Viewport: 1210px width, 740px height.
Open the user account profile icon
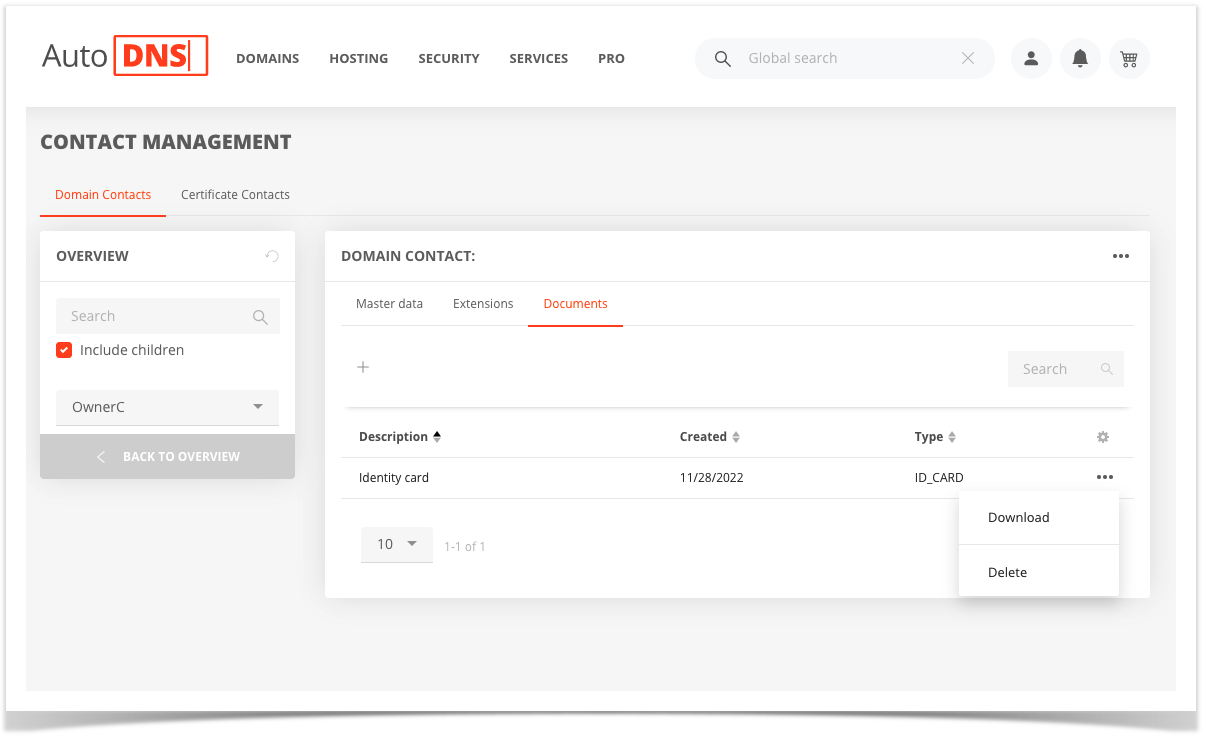tap(1031, 59)
